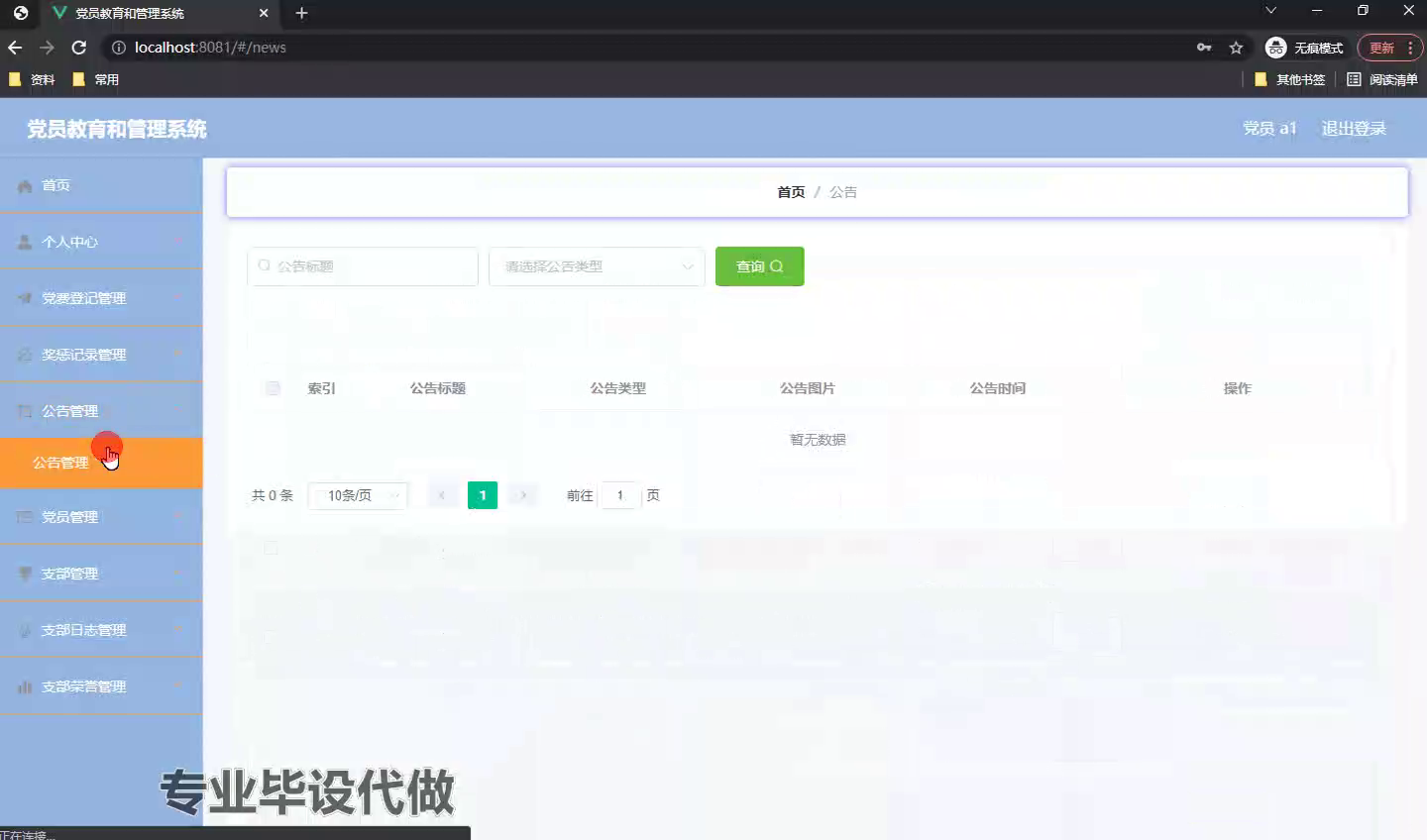The height and width of the screenshot is (840, 1427).
Task: Focus the 前往 page number input
Action: 619,495
